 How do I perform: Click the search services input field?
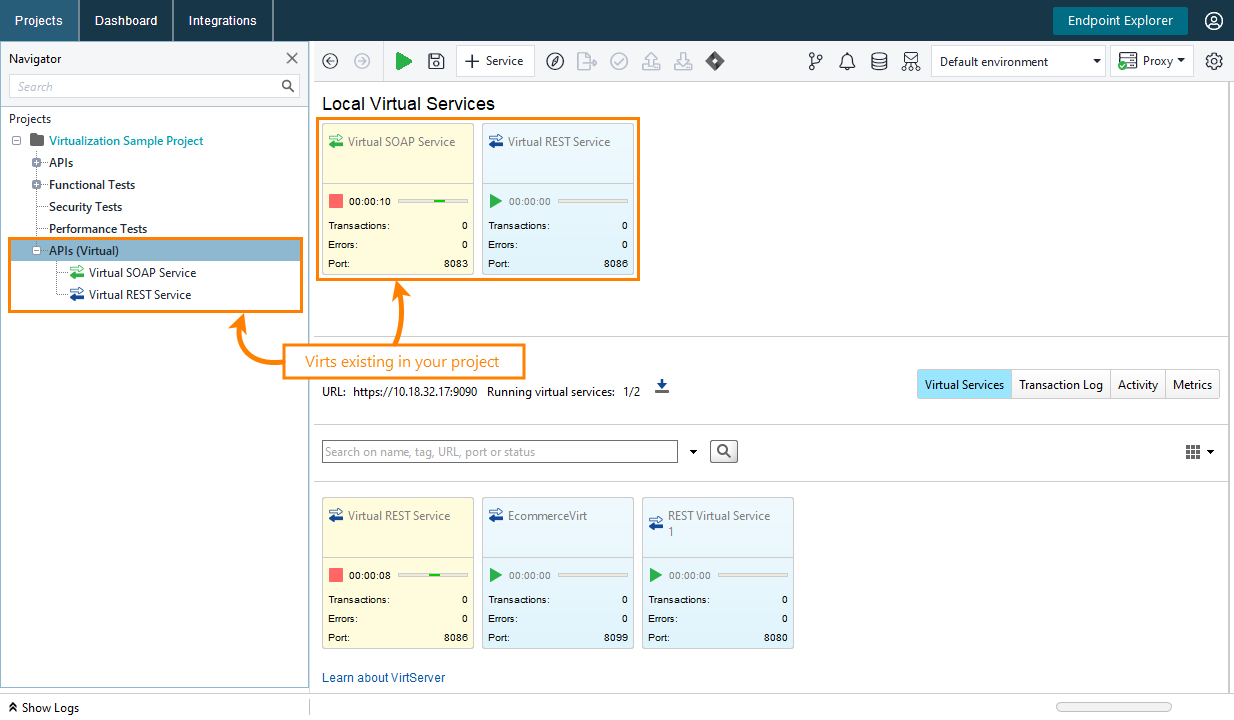click(x=499, y=451)
